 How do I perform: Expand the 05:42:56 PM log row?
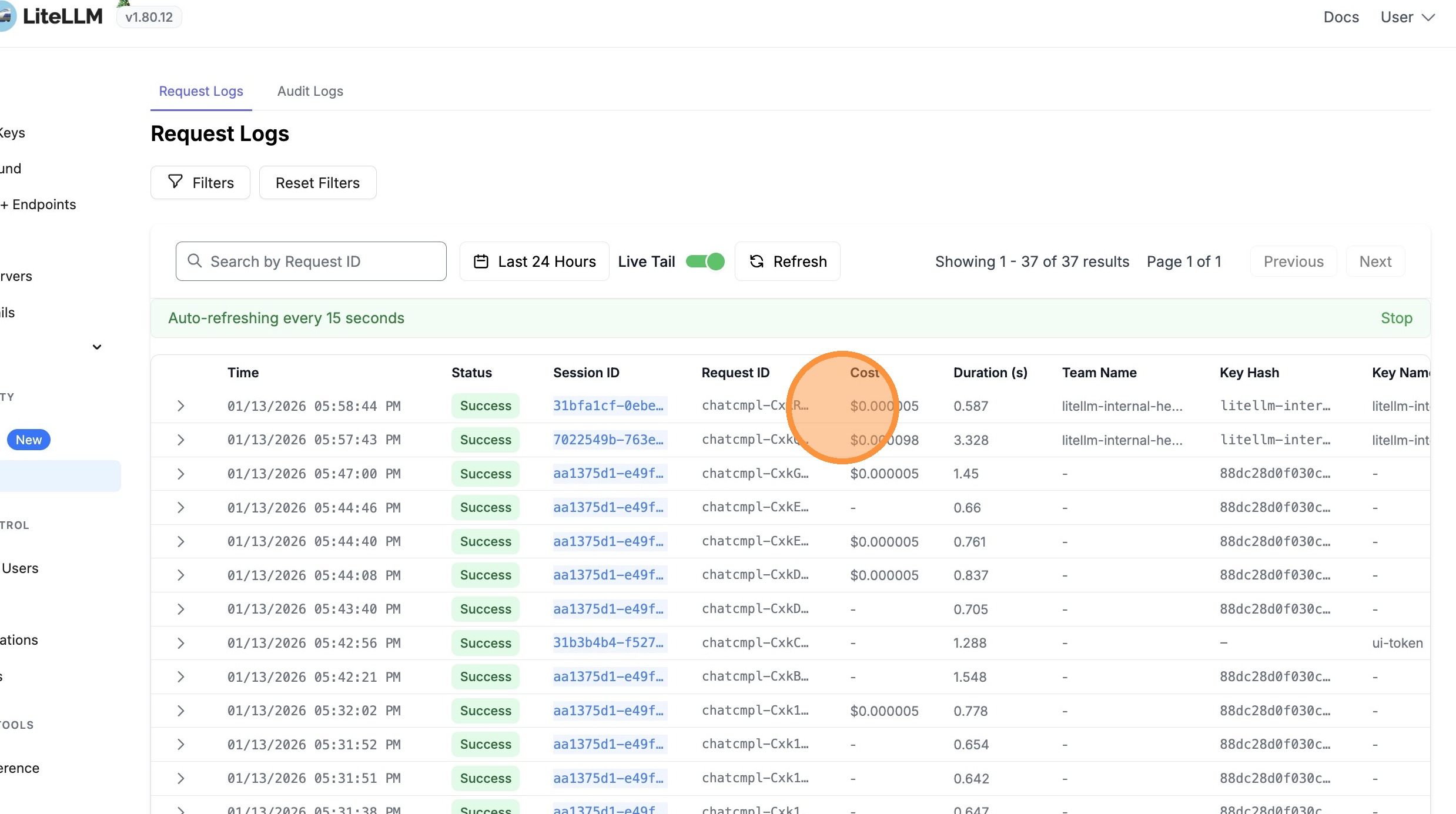180,643
